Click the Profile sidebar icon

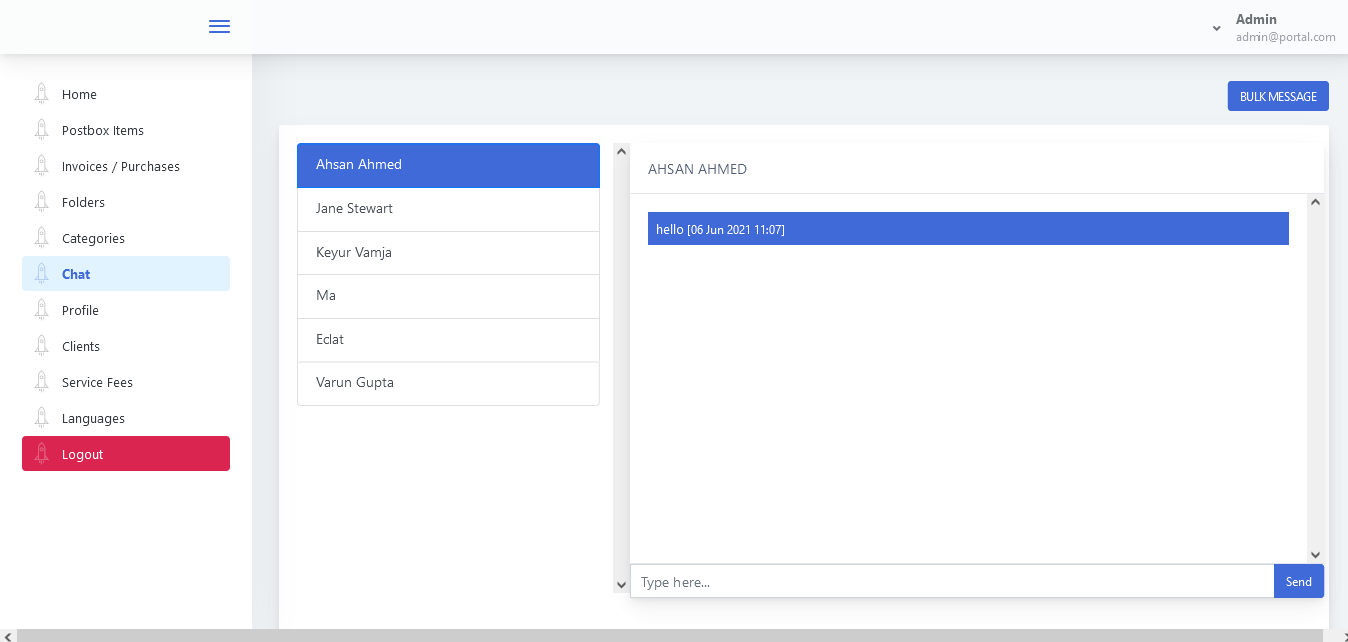pyautogui.click(x=41, y=308)
